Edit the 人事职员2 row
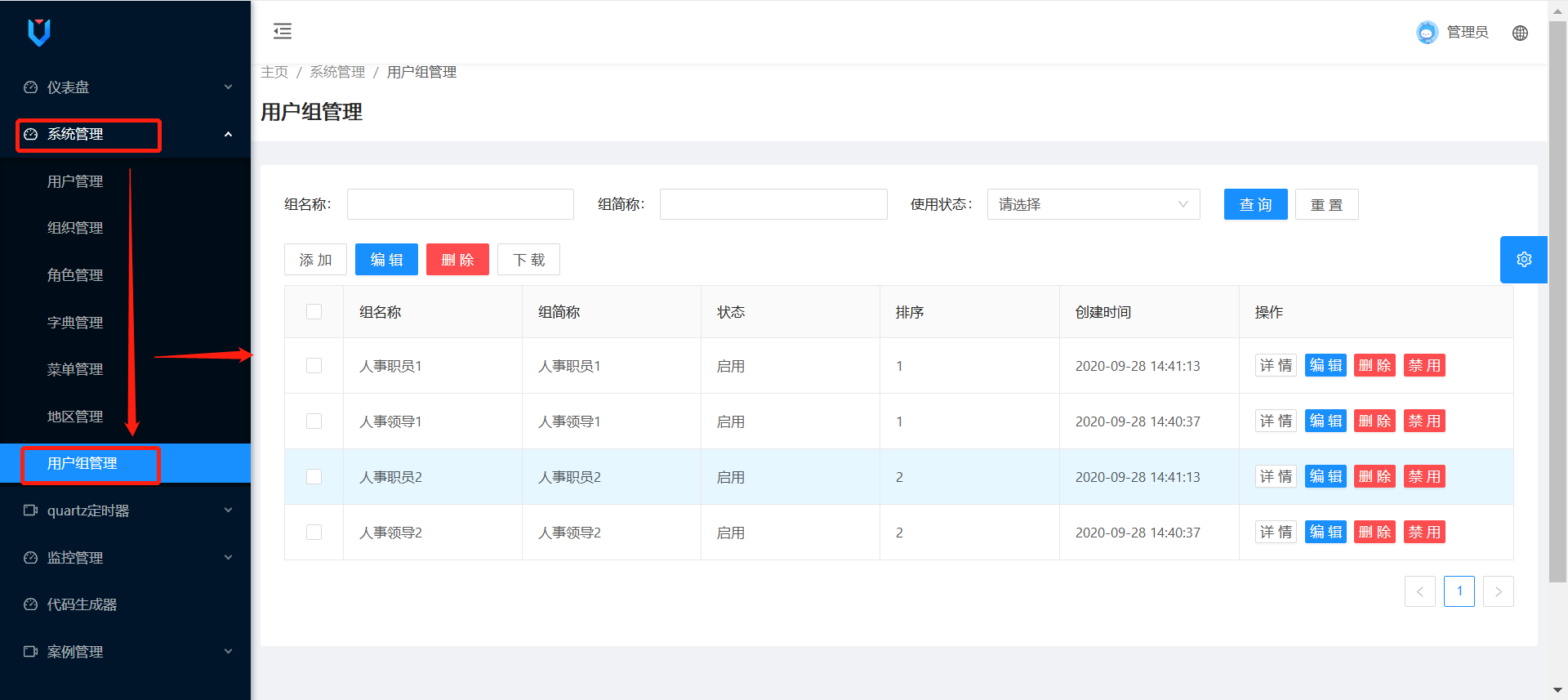The image size is (1568, 700). [1325, 476]
